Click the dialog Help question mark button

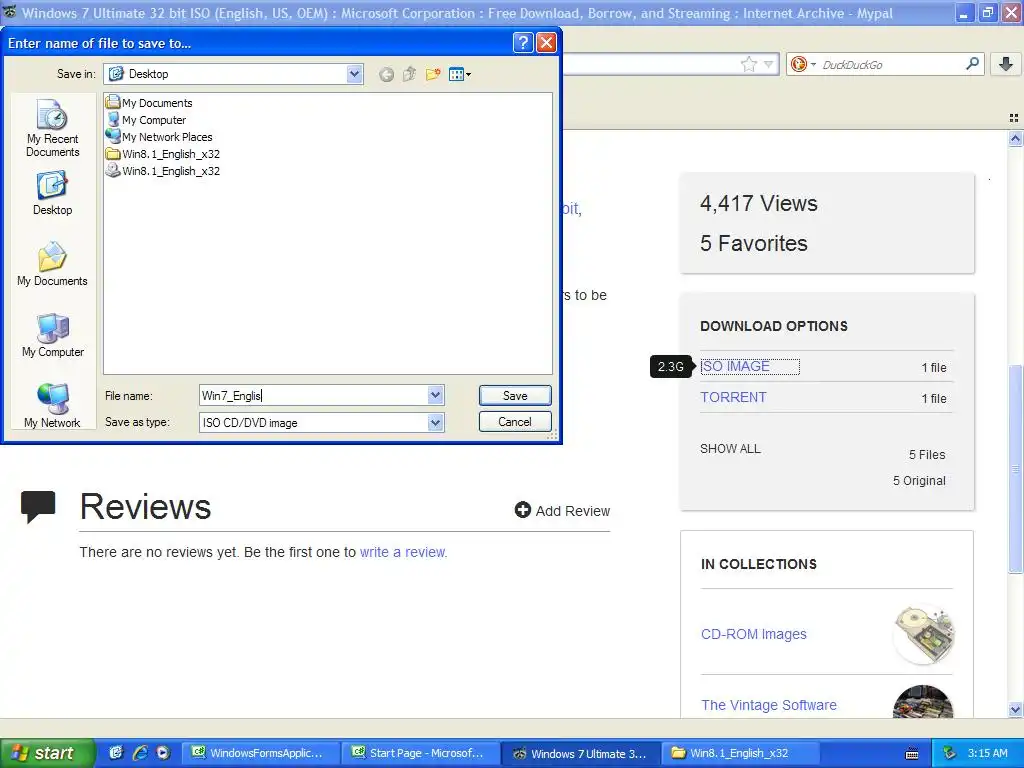522,42
